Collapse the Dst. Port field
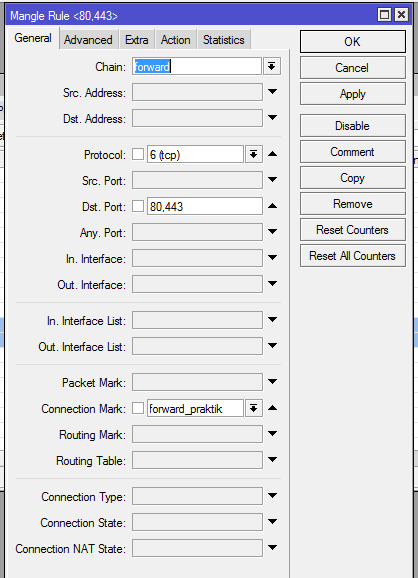Viewport: 418px width, 578px height. [272, 206]
